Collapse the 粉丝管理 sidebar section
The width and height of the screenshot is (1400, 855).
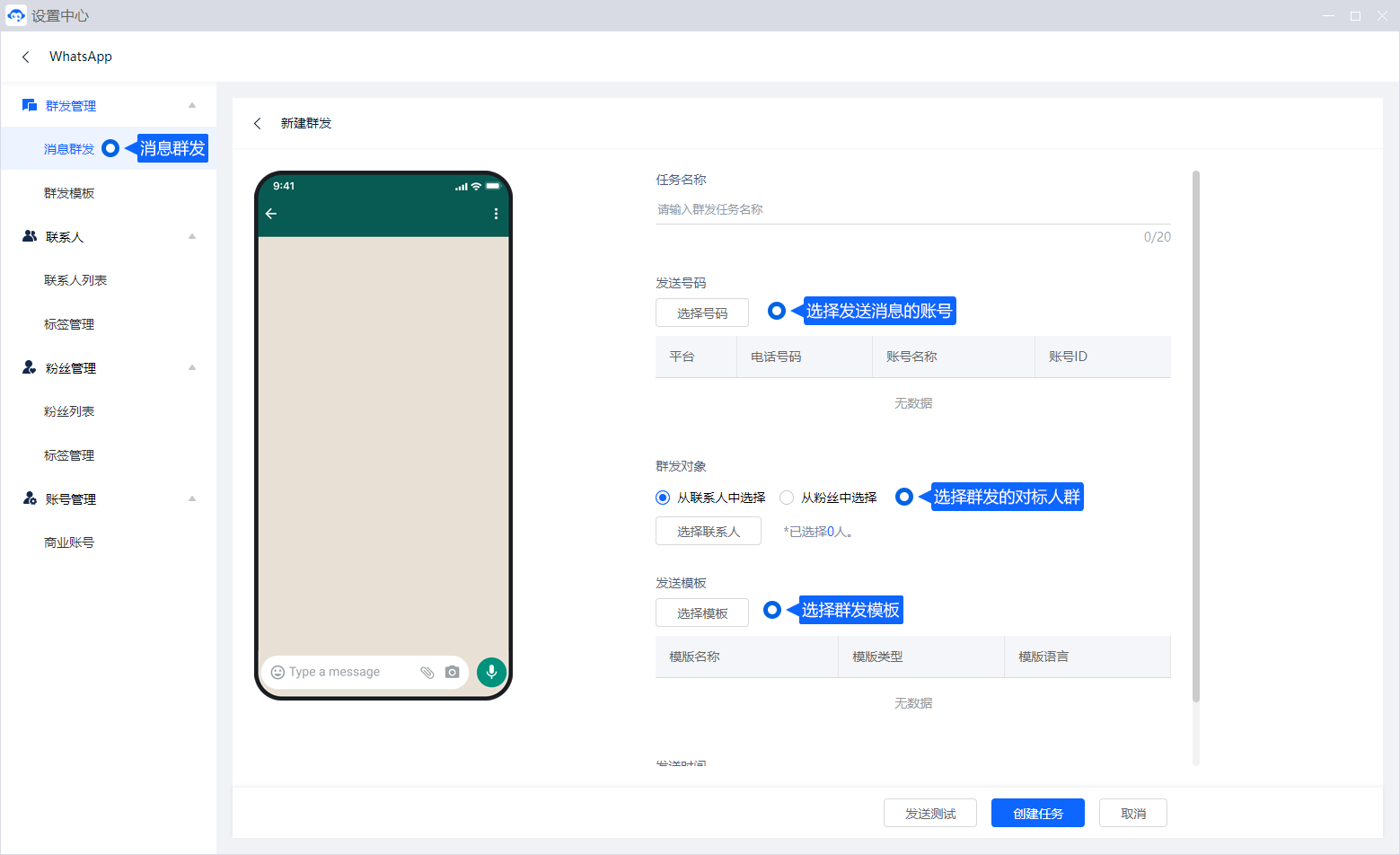192,368
